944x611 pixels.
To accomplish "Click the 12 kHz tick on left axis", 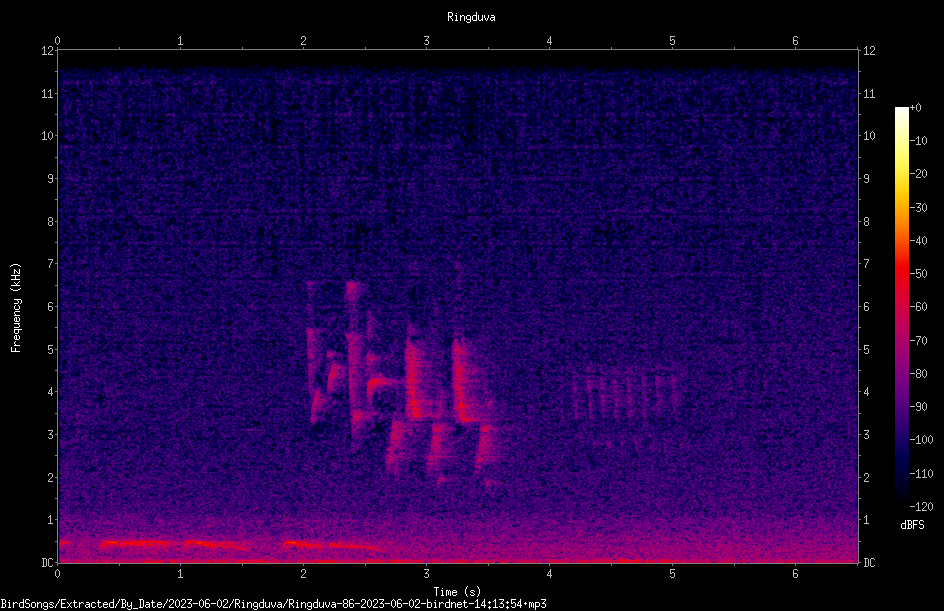I will (x=48, y=51).
